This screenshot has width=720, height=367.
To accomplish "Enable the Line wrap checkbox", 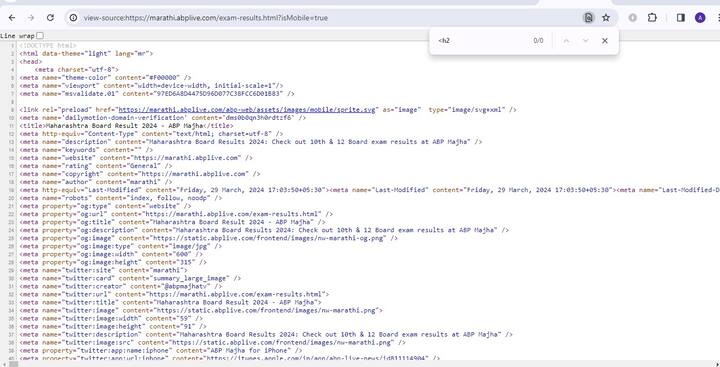I will pos(40,35).
